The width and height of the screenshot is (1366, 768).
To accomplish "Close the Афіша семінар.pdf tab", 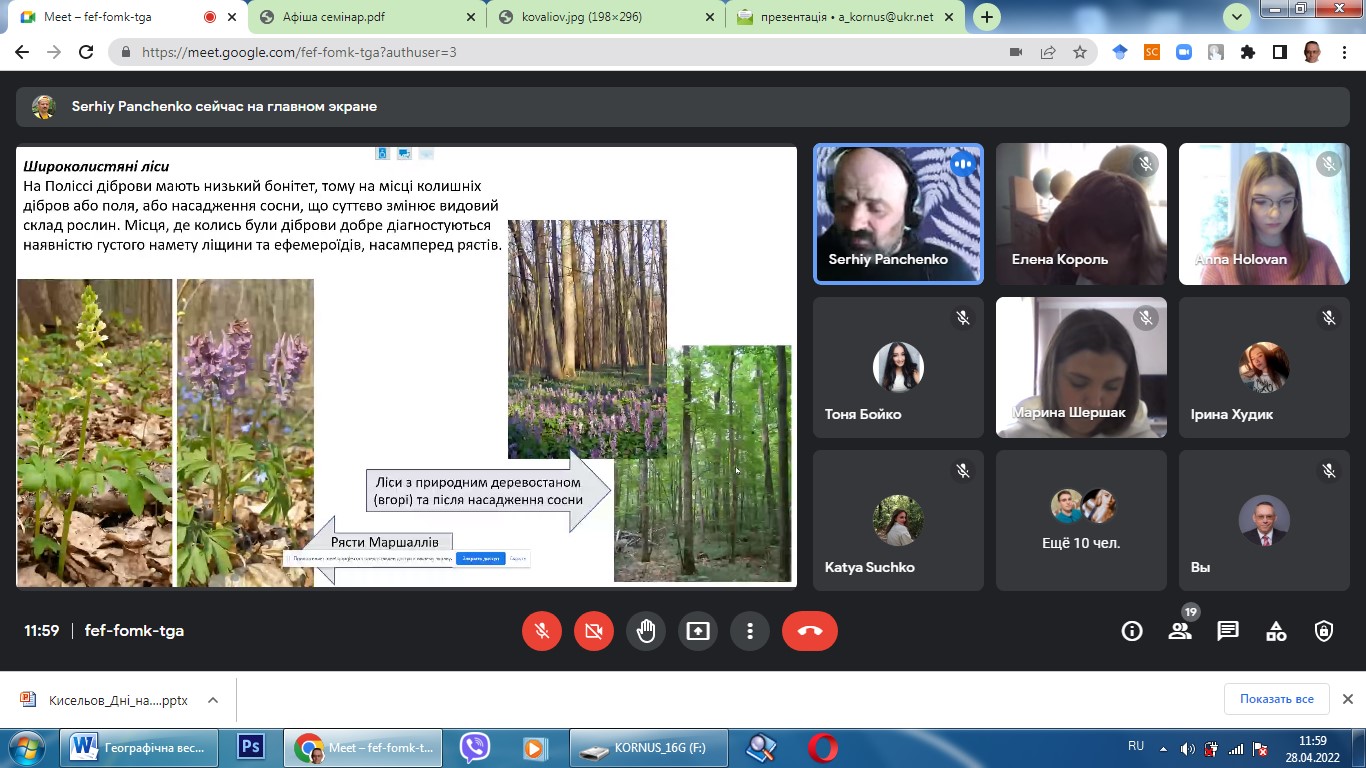I will pyautogui.click(x=470, y=17).
